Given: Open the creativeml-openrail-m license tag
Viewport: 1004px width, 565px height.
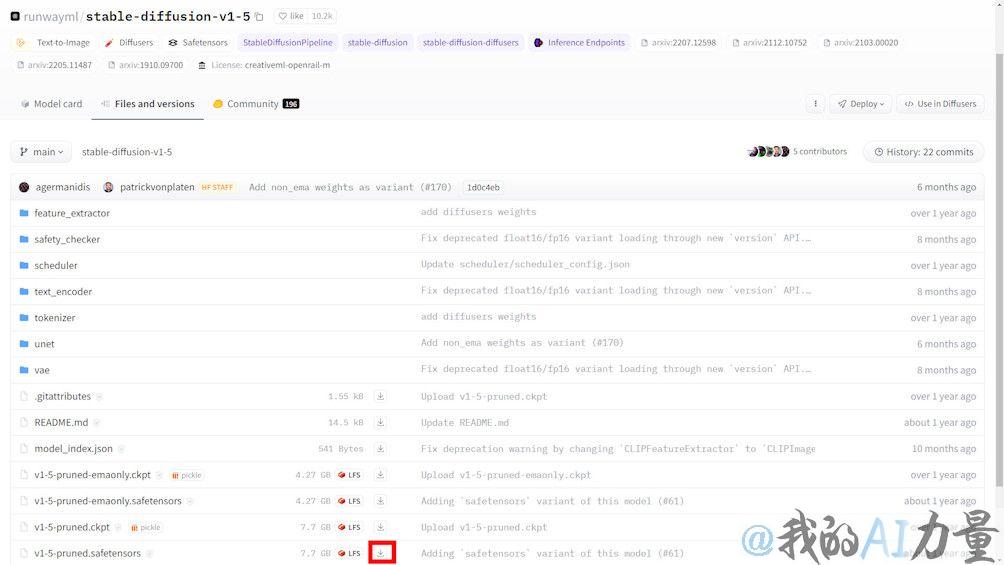Looking at the screenshot, I should pos(264,65).
